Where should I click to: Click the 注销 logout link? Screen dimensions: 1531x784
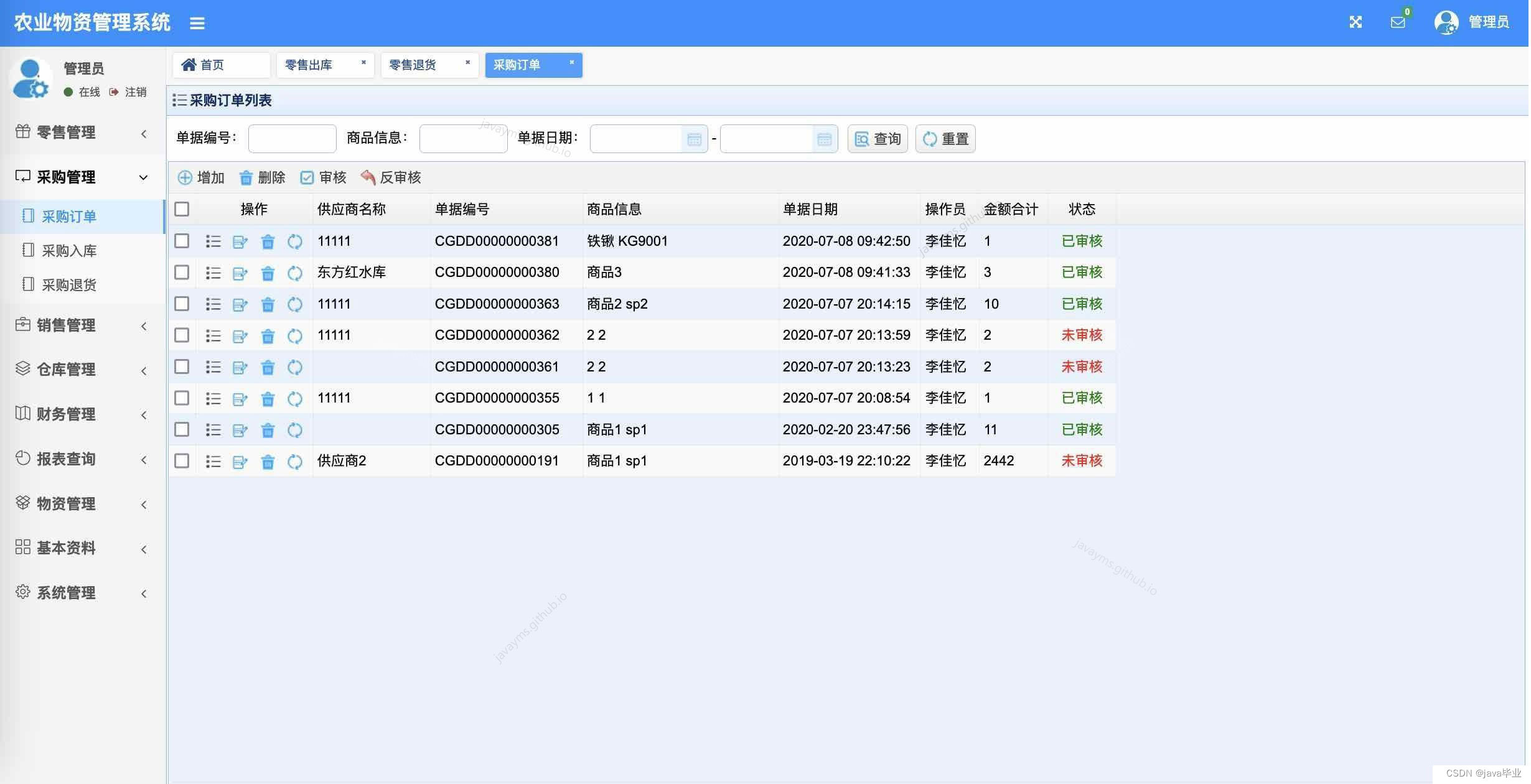tap(128, 92)
